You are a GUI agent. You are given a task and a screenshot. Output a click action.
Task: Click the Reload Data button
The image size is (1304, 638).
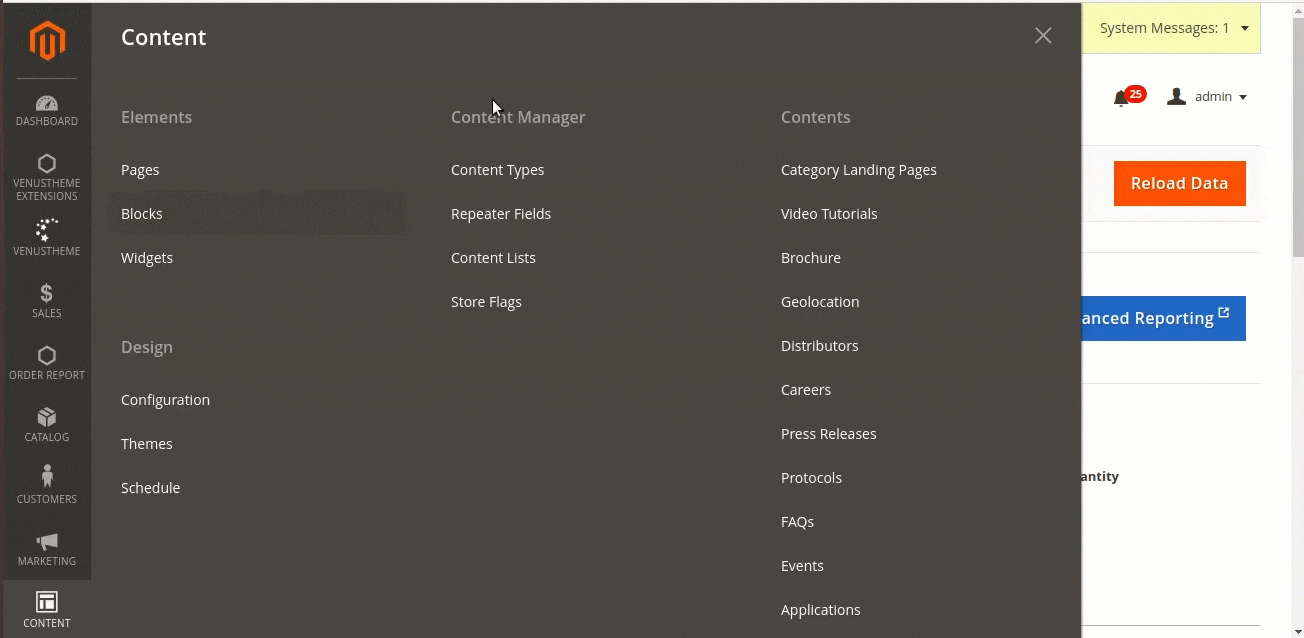[x=1179, y=183]
